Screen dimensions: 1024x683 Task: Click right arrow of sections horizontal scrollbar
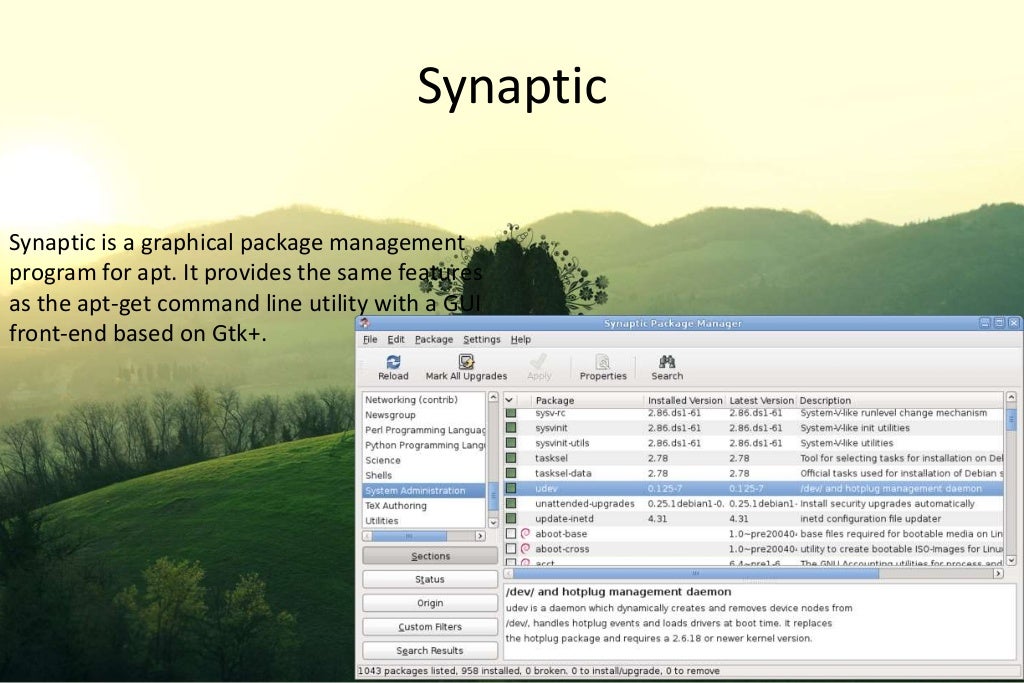480,536
